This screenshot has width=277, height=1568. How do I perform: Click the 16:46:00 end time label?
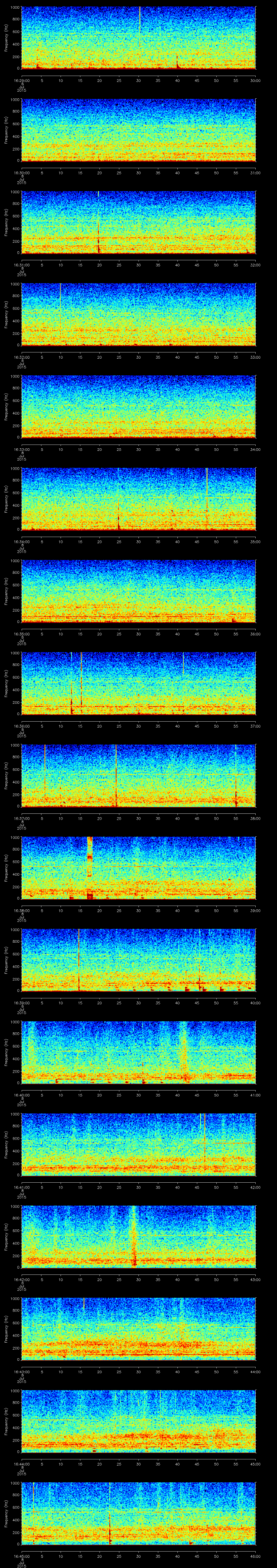[x=255, y=1556]
